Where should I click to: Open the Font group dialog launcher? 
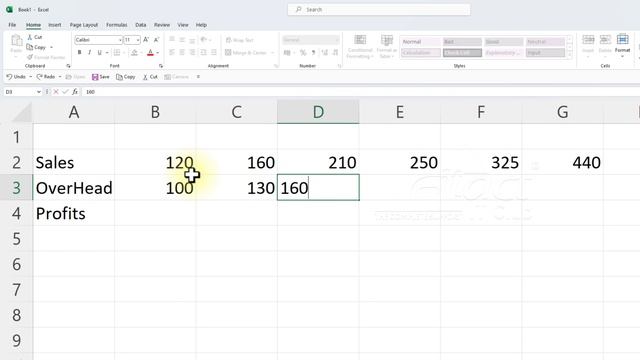click(161, 66)
